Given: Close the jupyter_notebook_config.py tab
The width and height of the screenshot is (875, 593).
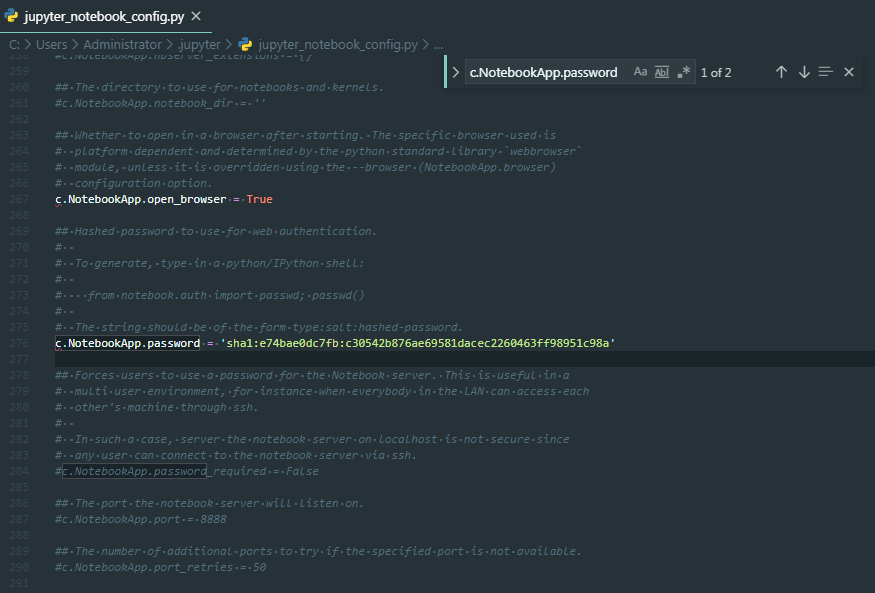Looking at the screenshot, I should 195,17.
